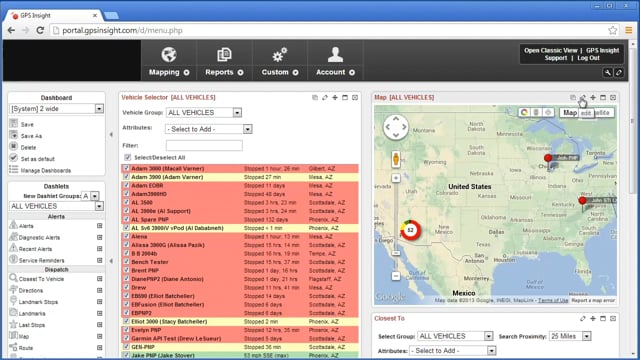
Task: Open New Dashlet Groups dropdown
Action: coord(94,196)
